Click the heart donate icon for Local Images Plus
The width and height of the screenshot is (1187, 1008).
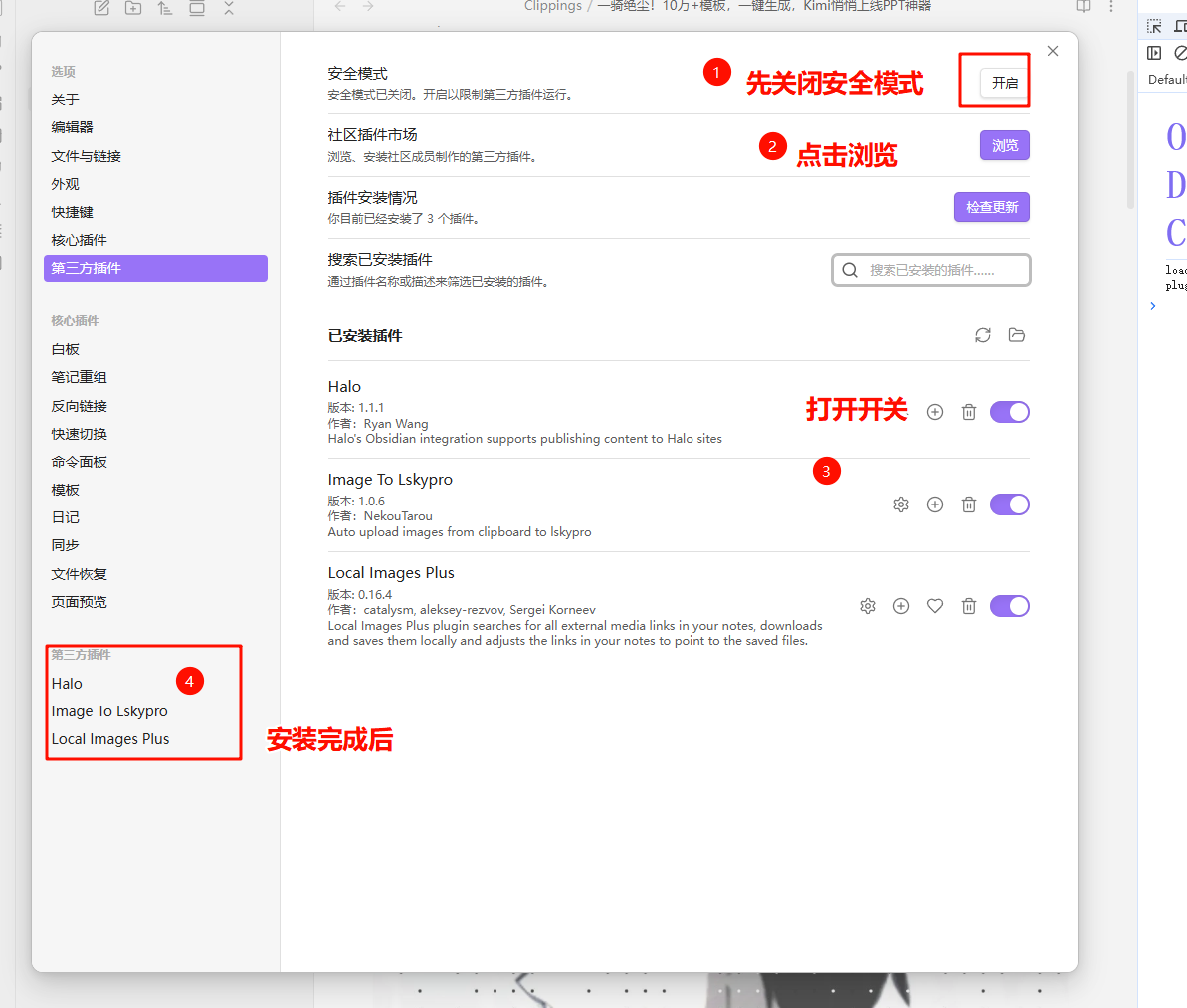pos(935,606)
